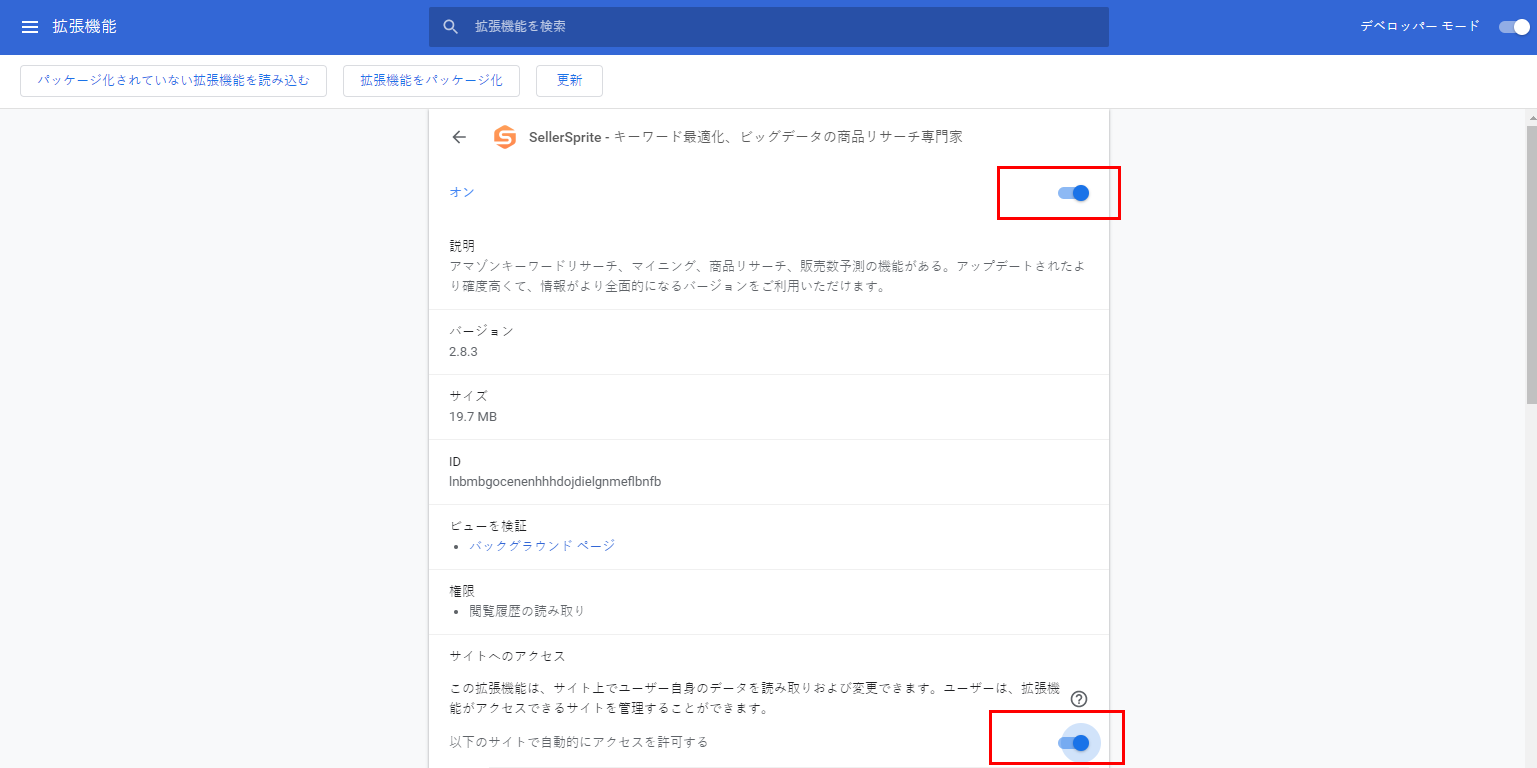Toggle Developer mode switch
Screen dimensions: 1537x768
point(1514,27)
